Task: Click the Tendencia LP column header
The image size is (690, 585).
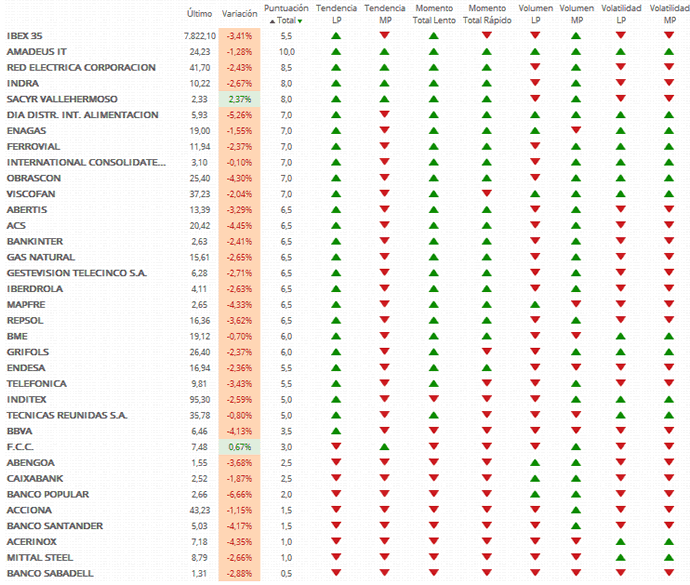Action: click(x=336, y=14)
